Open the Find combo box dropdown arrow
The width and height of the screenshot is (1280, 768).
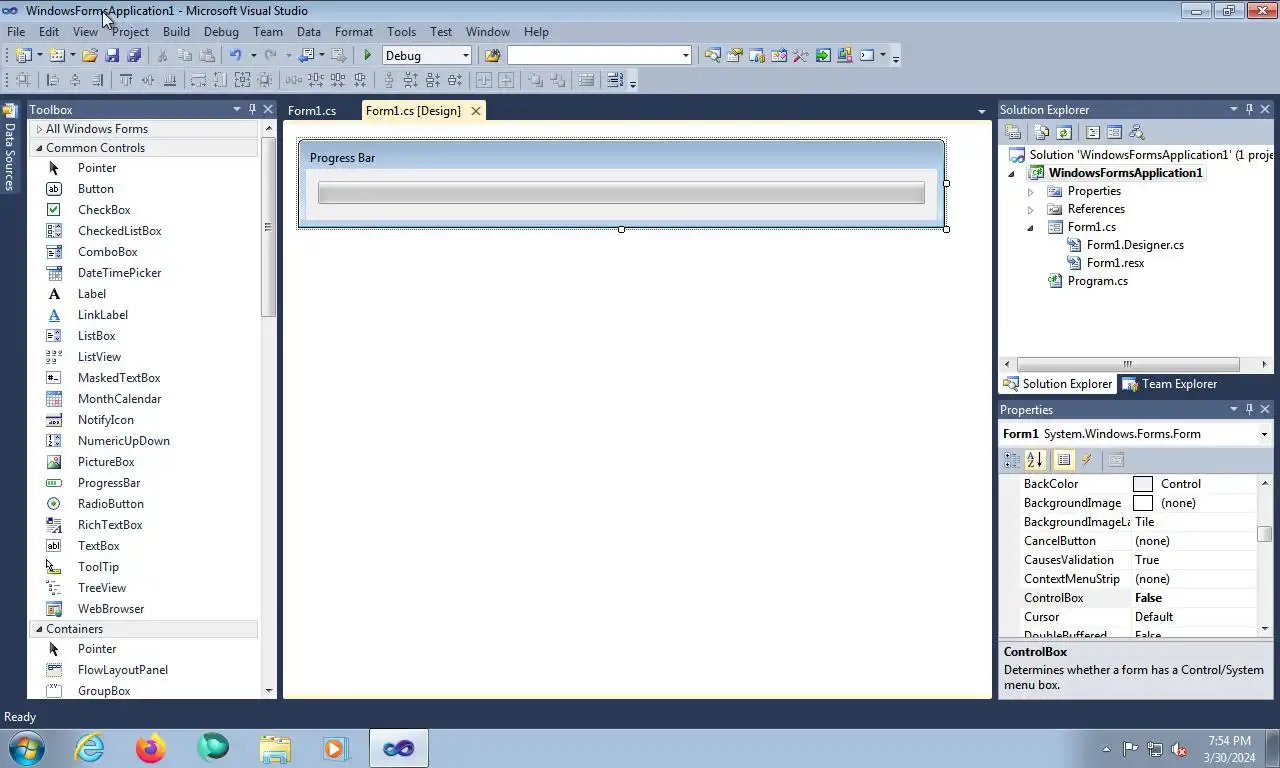pyautogui.click(x=686, y=56)
